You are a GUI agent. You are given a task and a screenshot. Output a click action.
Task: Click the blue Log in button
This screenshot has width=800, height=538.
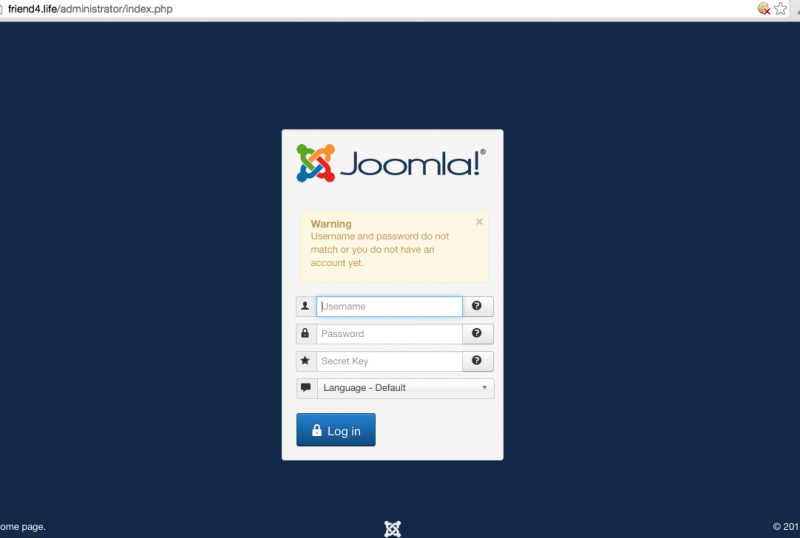(x=336, y=430)
